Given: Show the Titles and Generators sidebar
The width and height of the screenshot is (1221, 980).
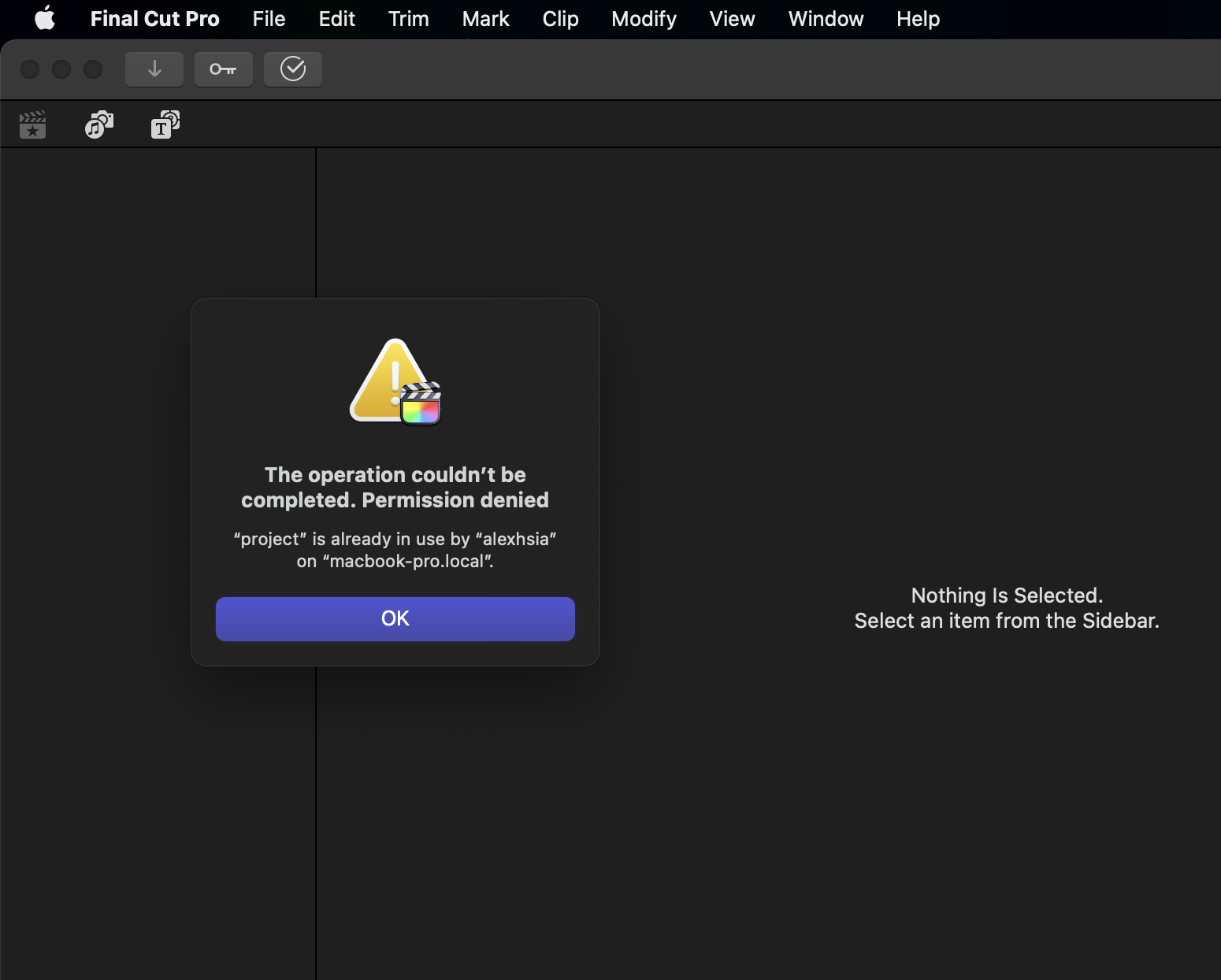Looking at the screenshot, I should point(165,124).
